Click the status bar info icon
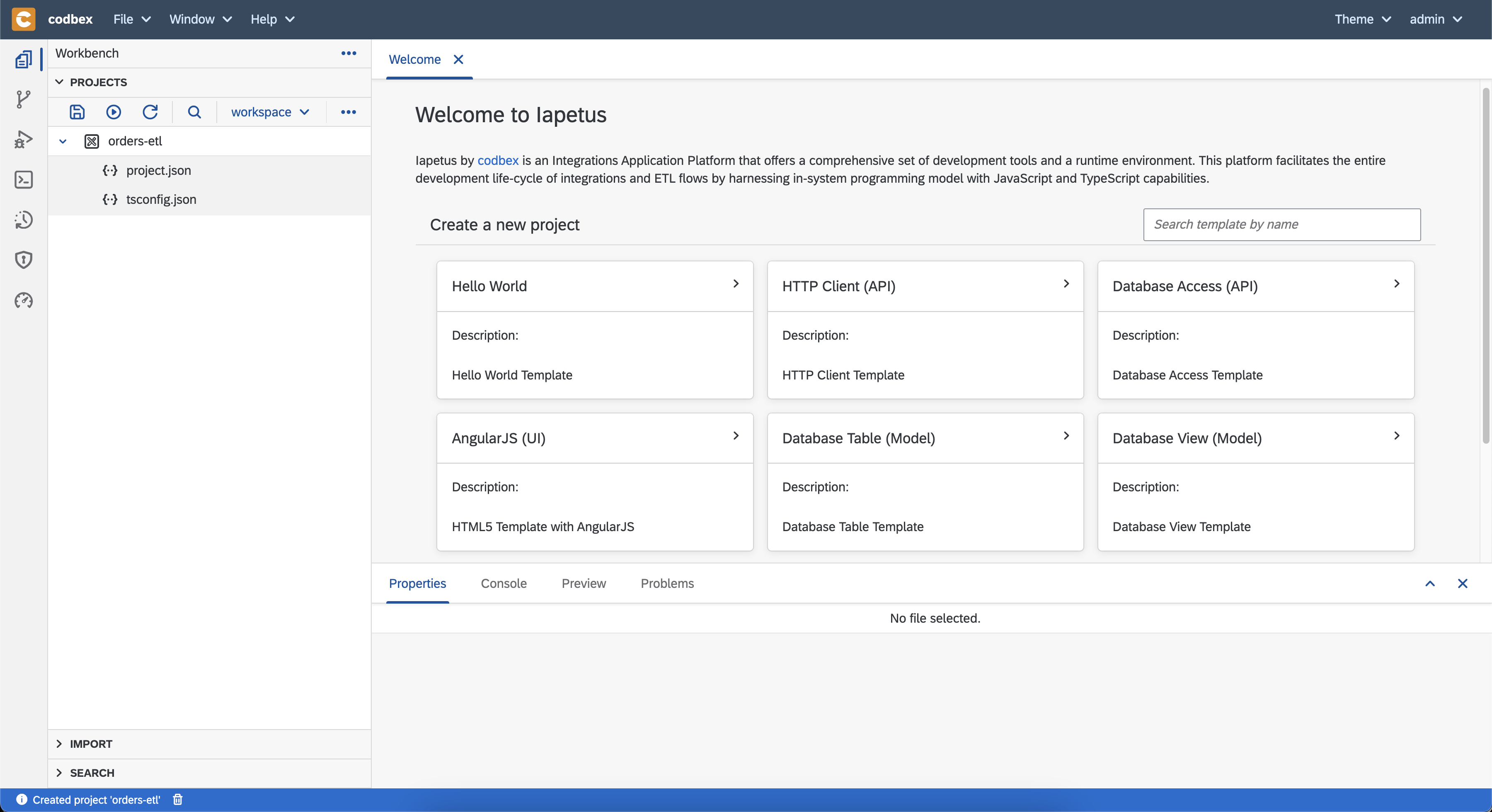The height and width of the screenshot is (812, 1492). 22,799
